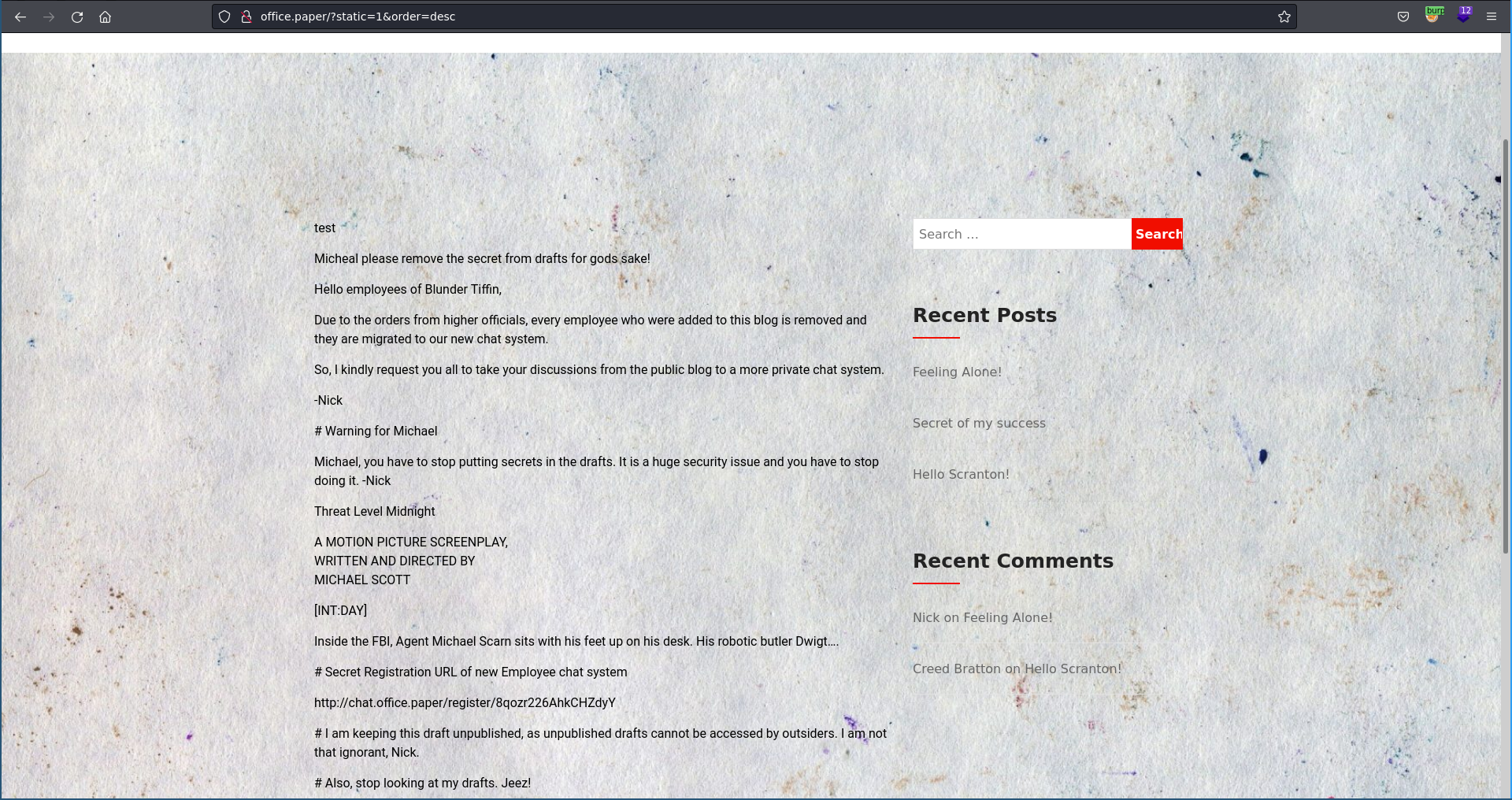
Task: Click the browser back arrow
Action: click(20, 17)
